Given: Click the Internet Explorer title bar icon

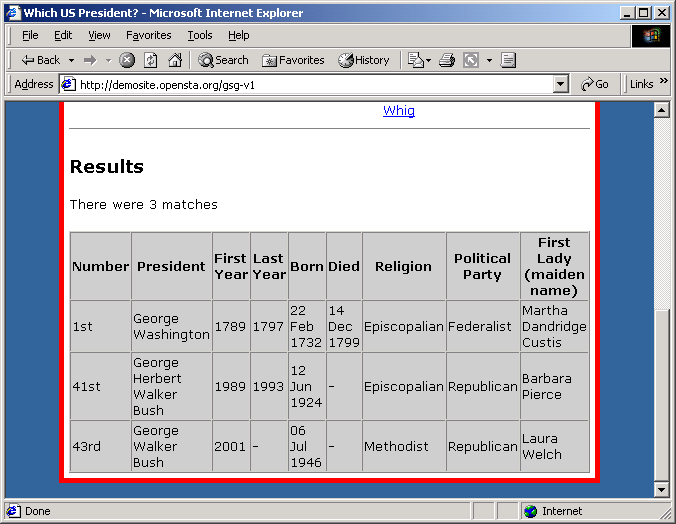Looking at the screenshot, I should (x=13, y=13).
